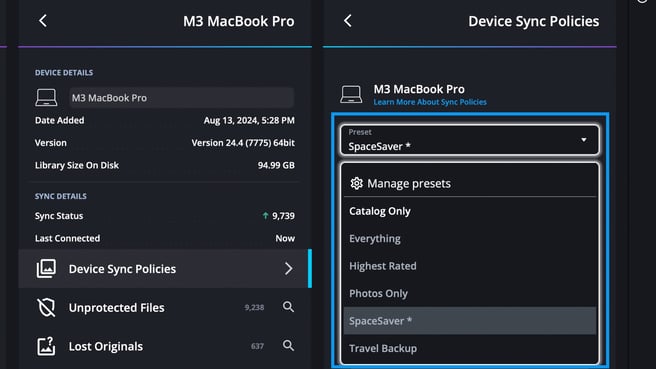Click laptop icon in Device Details

(46, 97)
